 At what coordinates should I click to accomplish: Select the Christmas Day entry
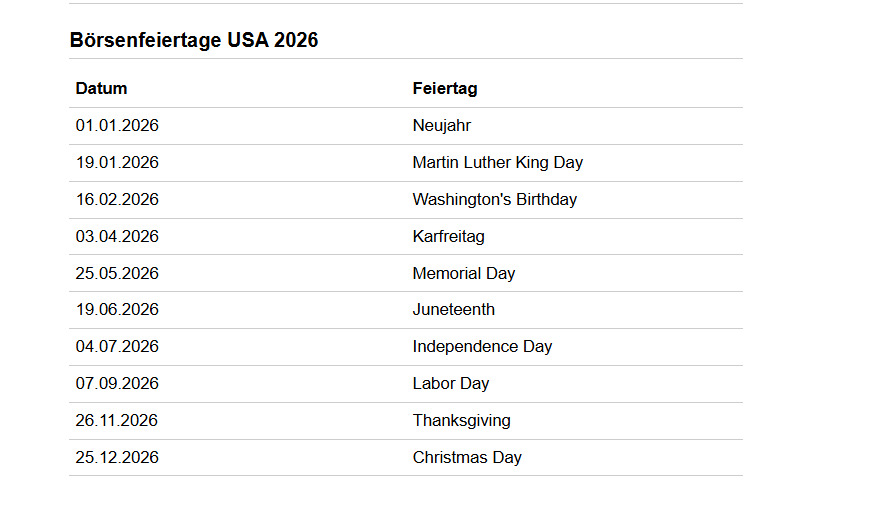click(x=467, y=458)
